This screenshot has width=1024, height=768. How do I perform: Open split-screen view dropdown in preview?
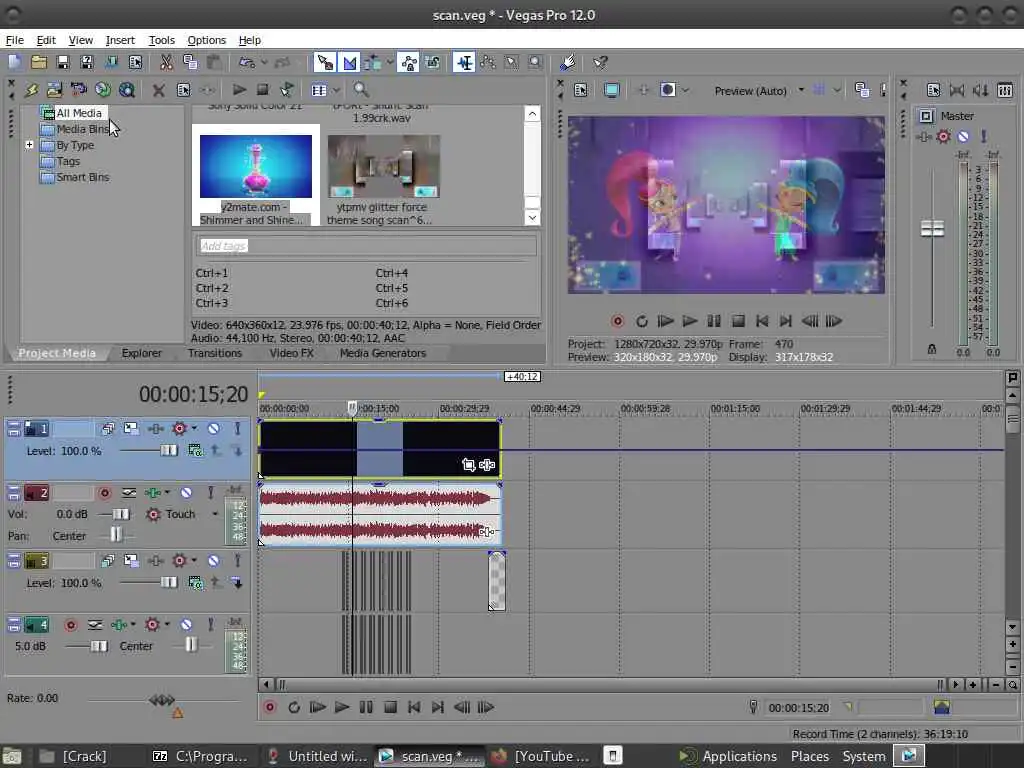[686, 90]
